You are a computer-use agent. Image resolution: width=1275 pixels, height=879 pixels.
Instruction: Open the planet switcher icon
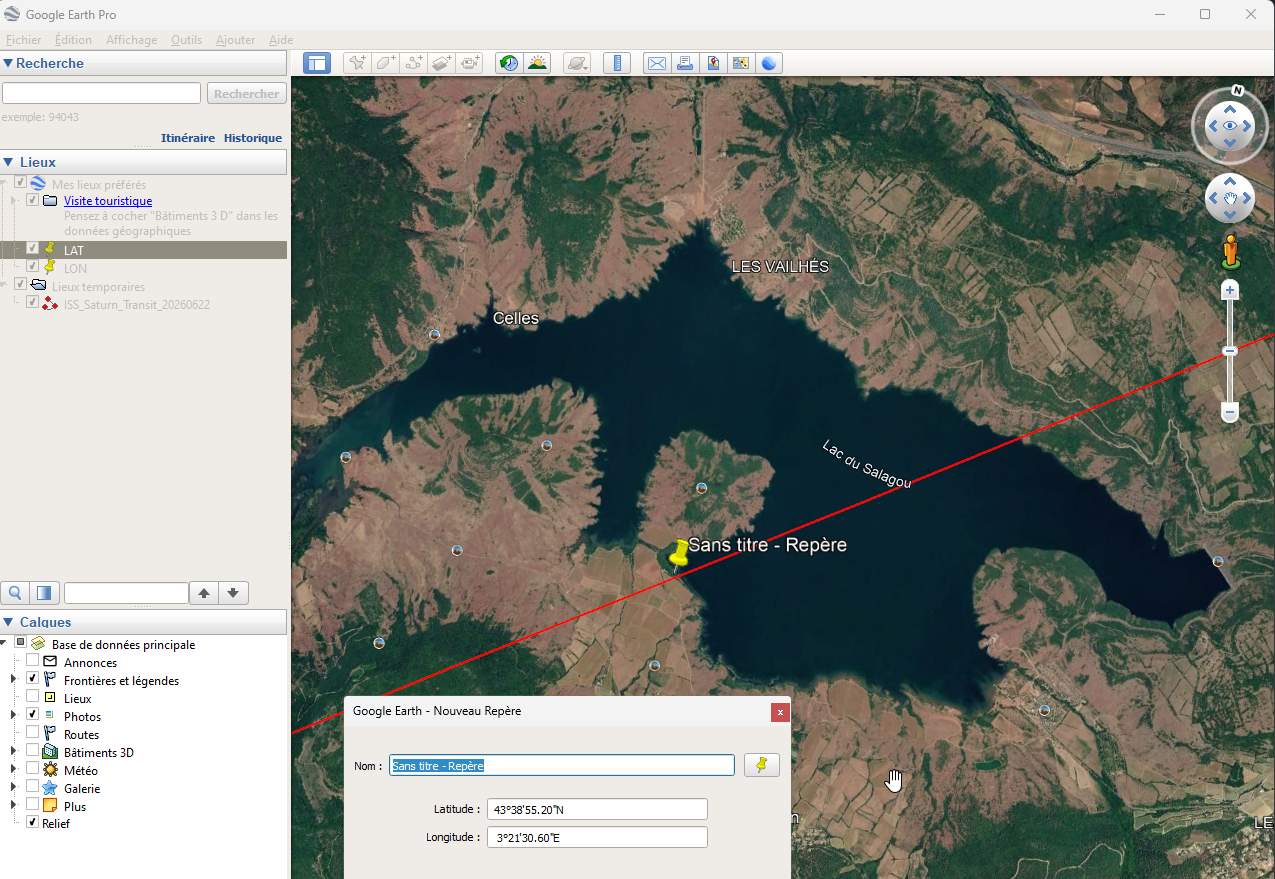[x=577, y=63]
